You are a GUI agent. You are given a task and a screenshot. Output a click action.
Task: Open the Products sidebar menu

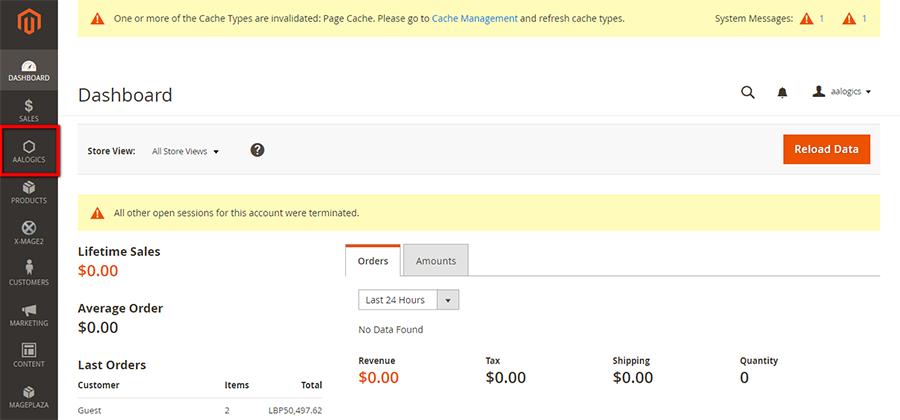(29, 193)
